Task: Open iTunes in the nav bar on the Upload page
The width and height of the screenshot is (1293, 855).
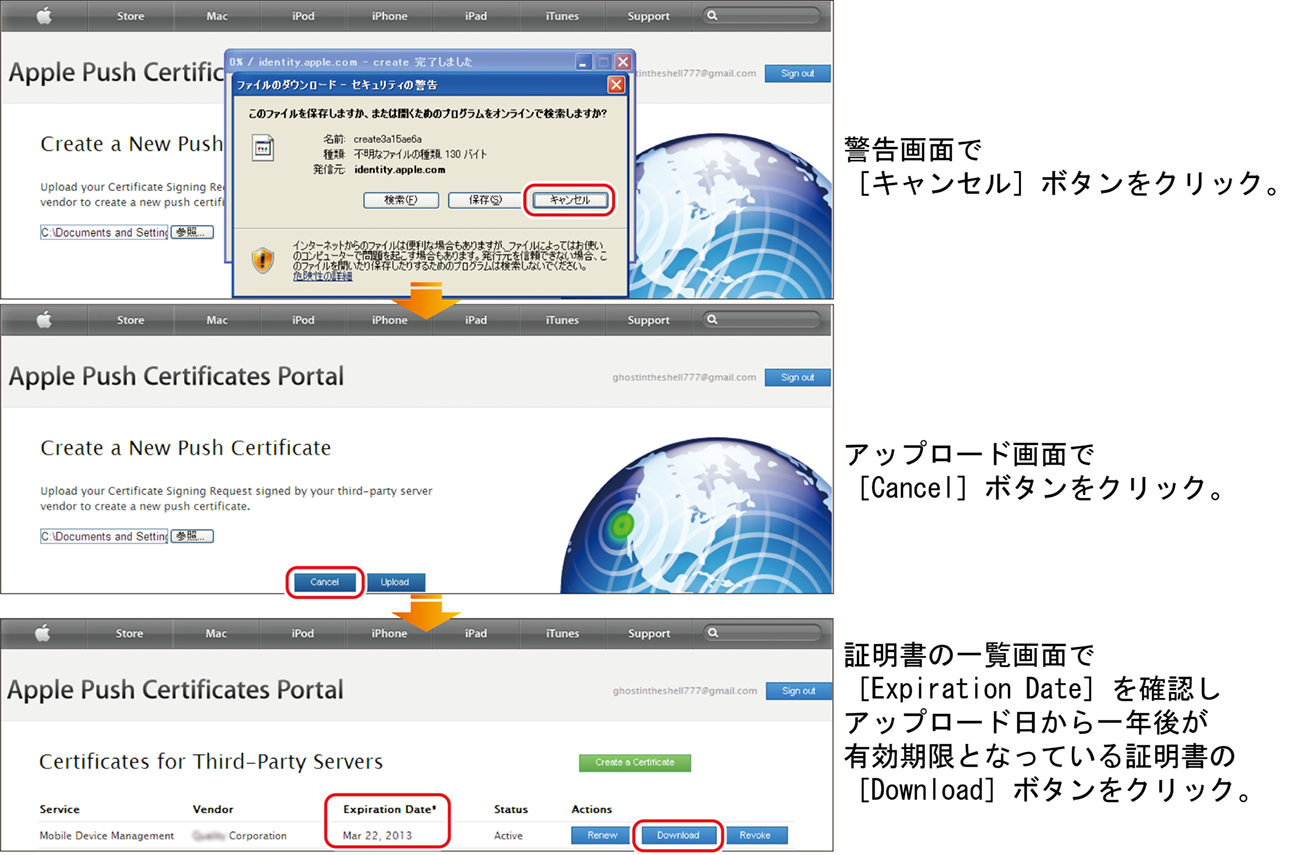Action: tap(562, 320)
